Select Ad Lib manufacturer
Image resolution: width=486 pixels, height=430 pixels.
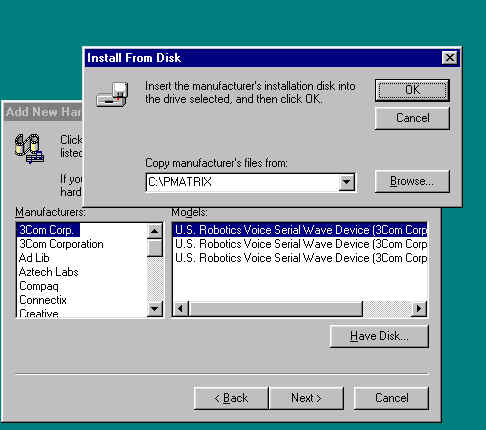(34, 258)
